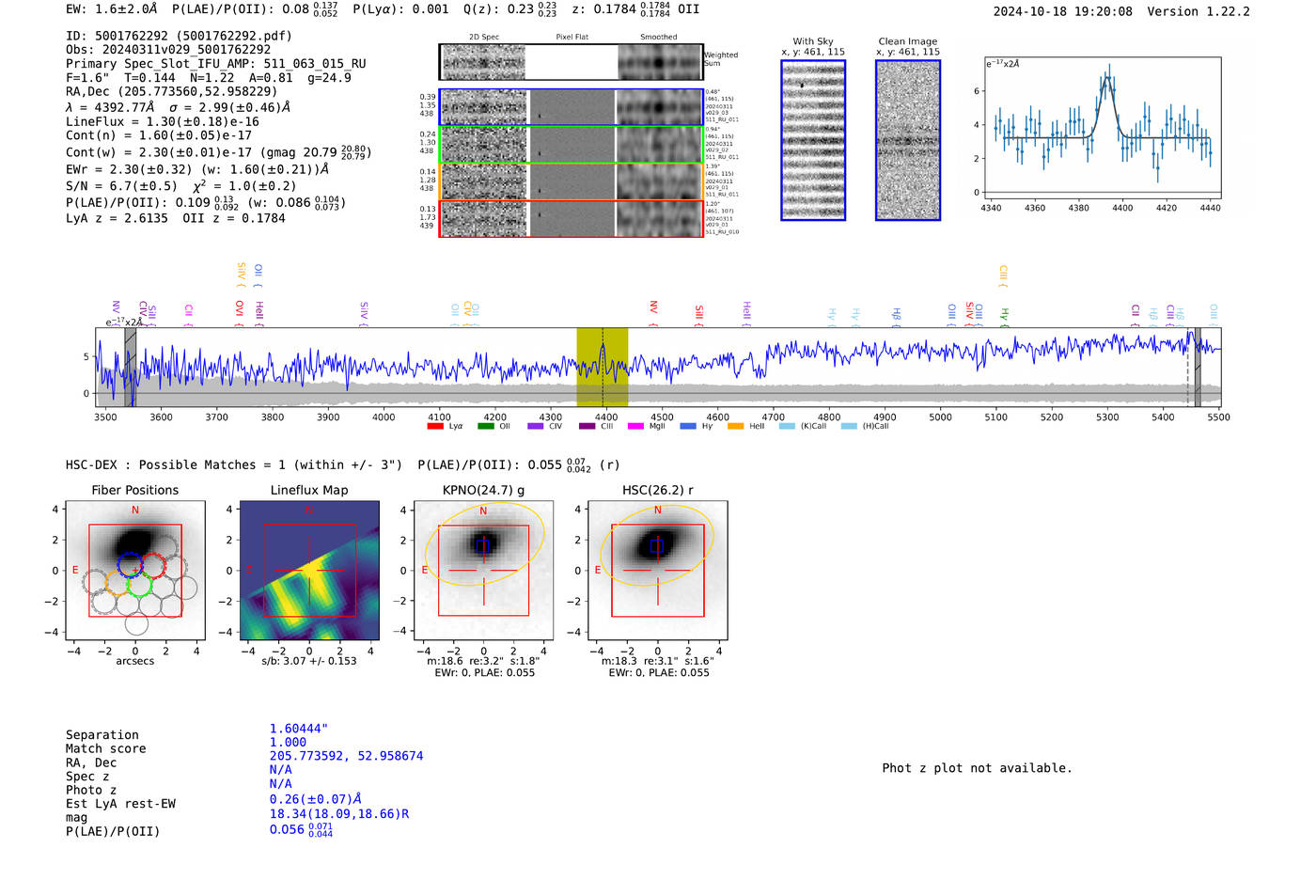Click the orange HeII legend swatch
Viewport: 1316px width, 896px height.
(735, 426)
